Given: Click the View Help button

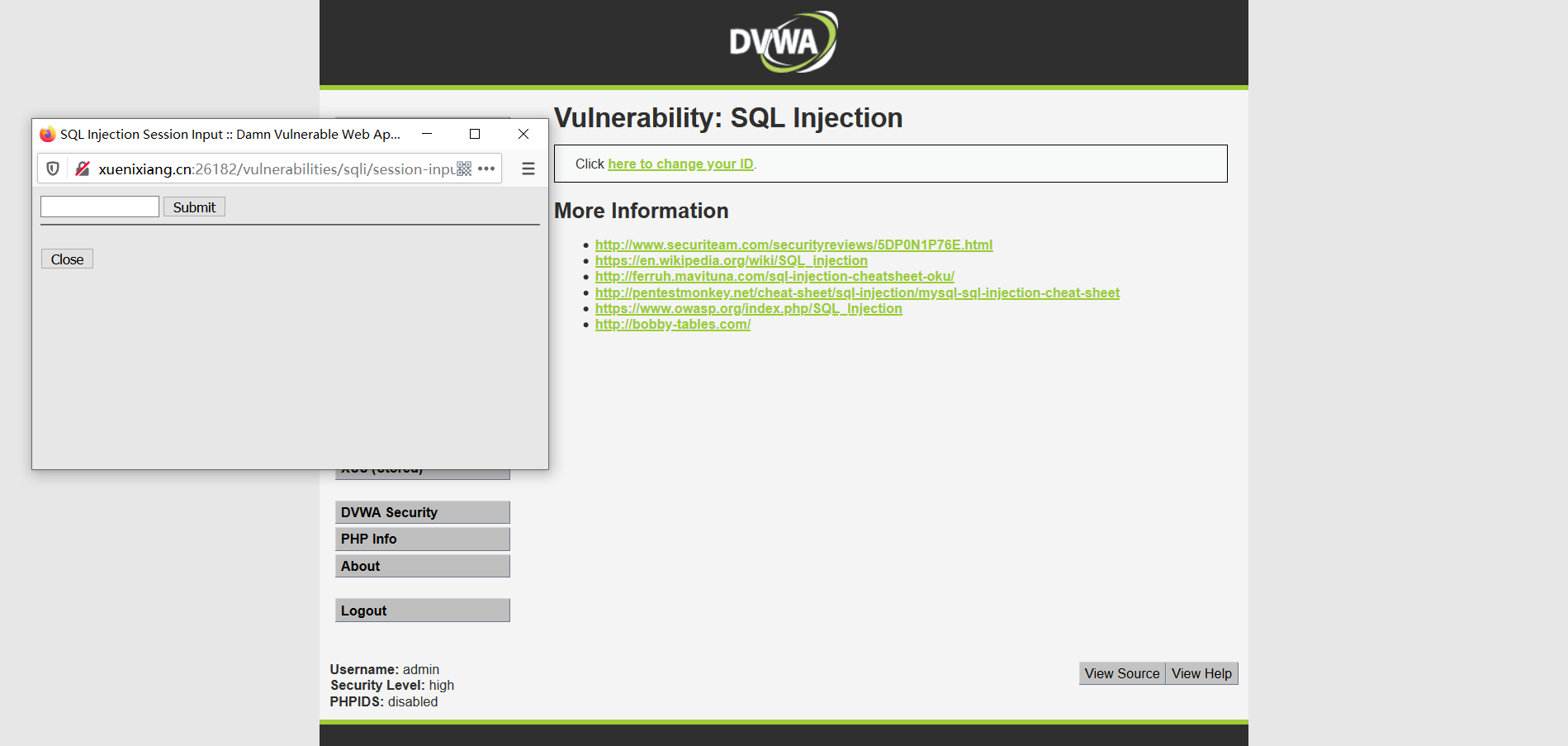Looking at the screenshot, I should pos(1201,673).
